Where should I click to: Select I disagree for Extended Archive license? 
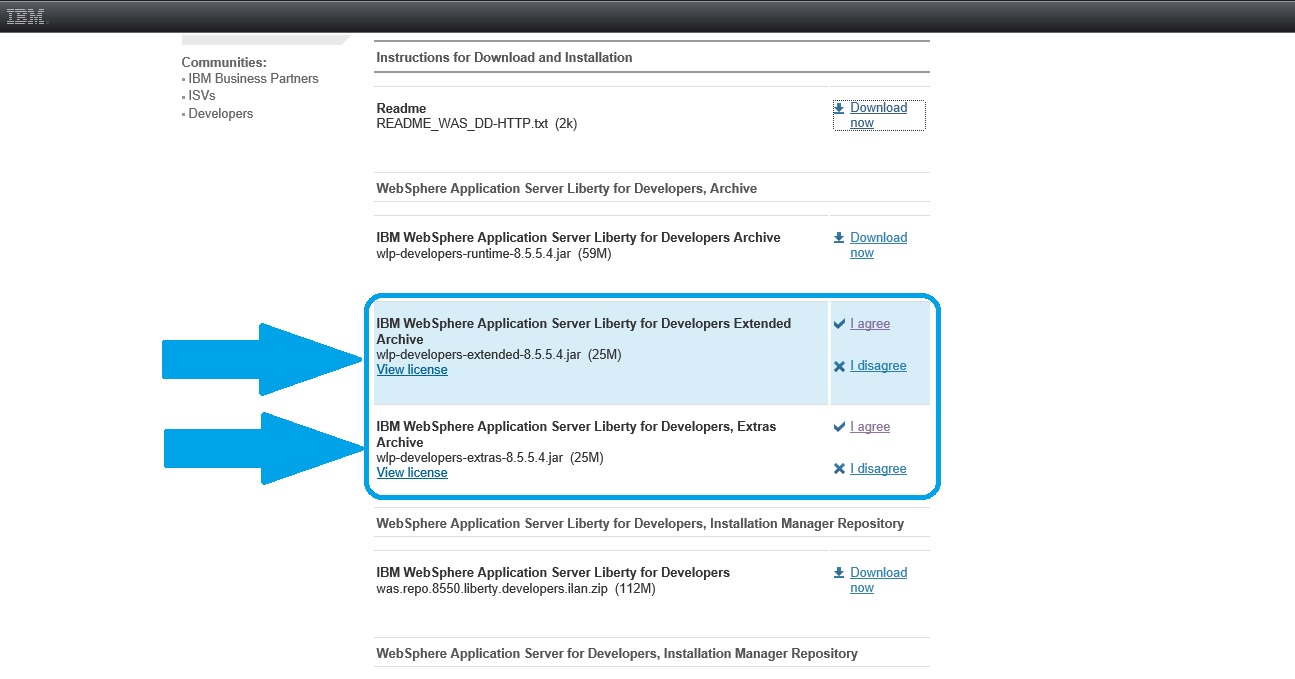878,366
